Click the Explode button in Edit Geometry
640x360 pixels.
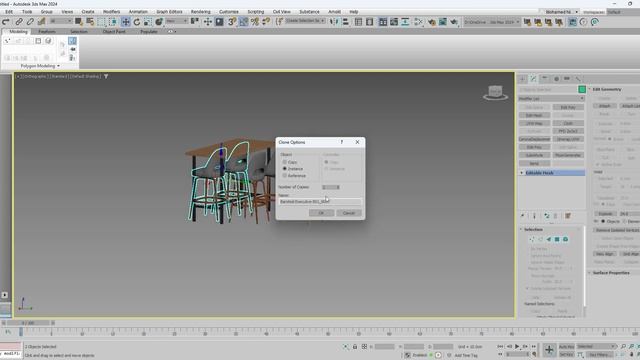click(x=605, y=214)
